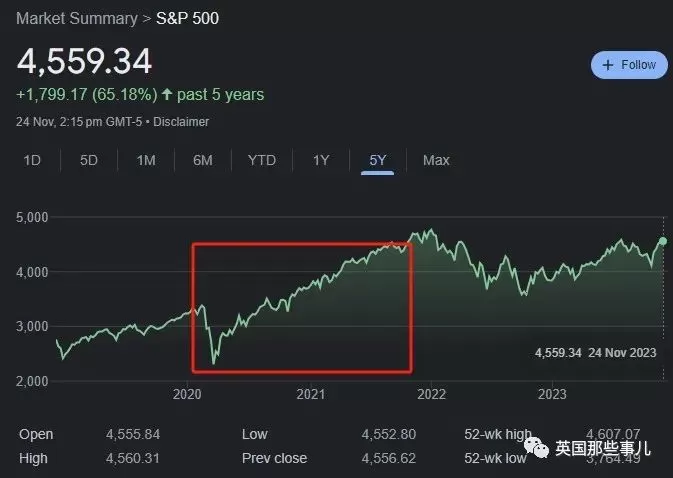Follow the S&P 500 index

[629, 65]
